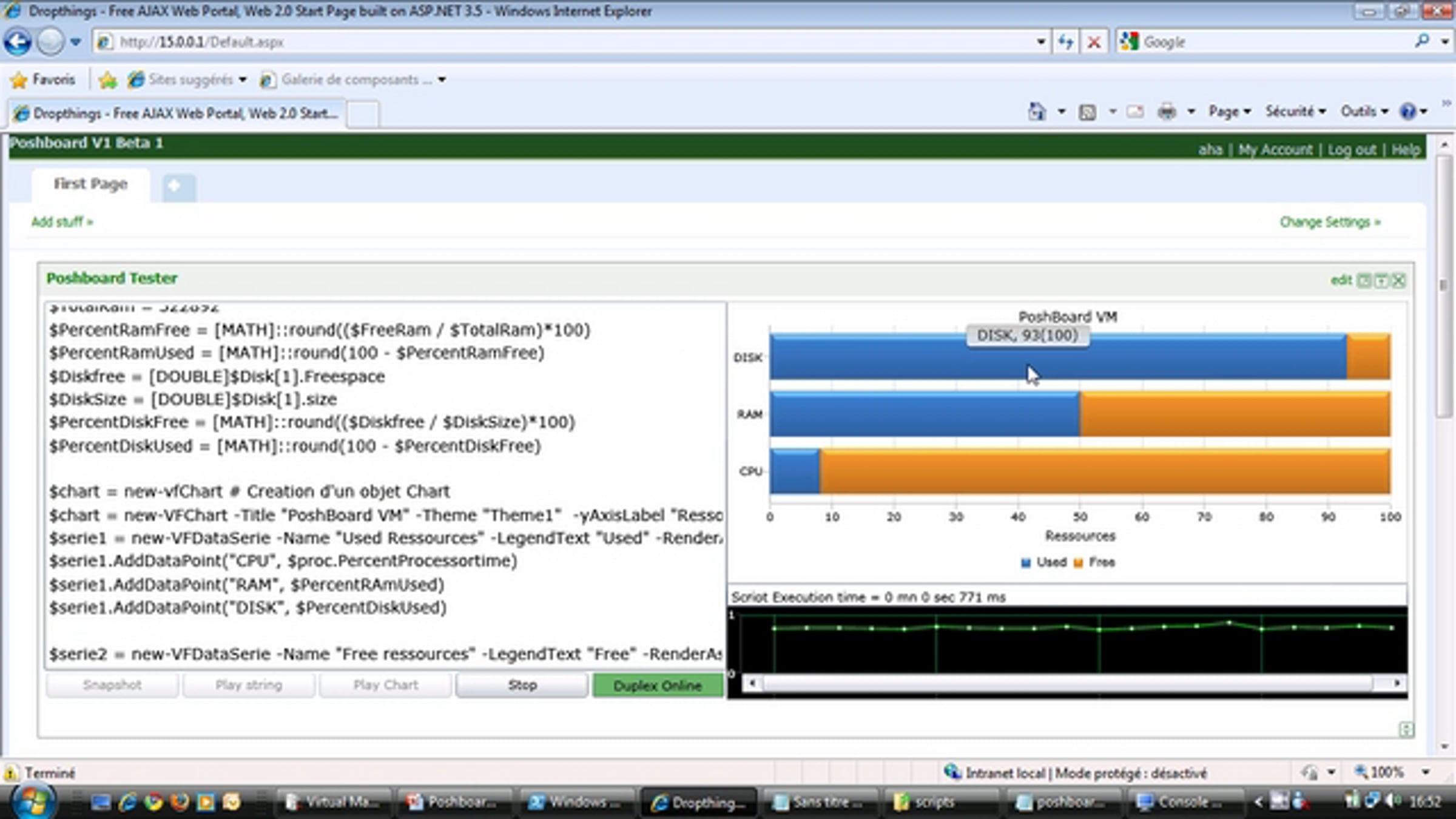Open the Outils menu
The image size is (1456, 819).
coord(1364,112)
